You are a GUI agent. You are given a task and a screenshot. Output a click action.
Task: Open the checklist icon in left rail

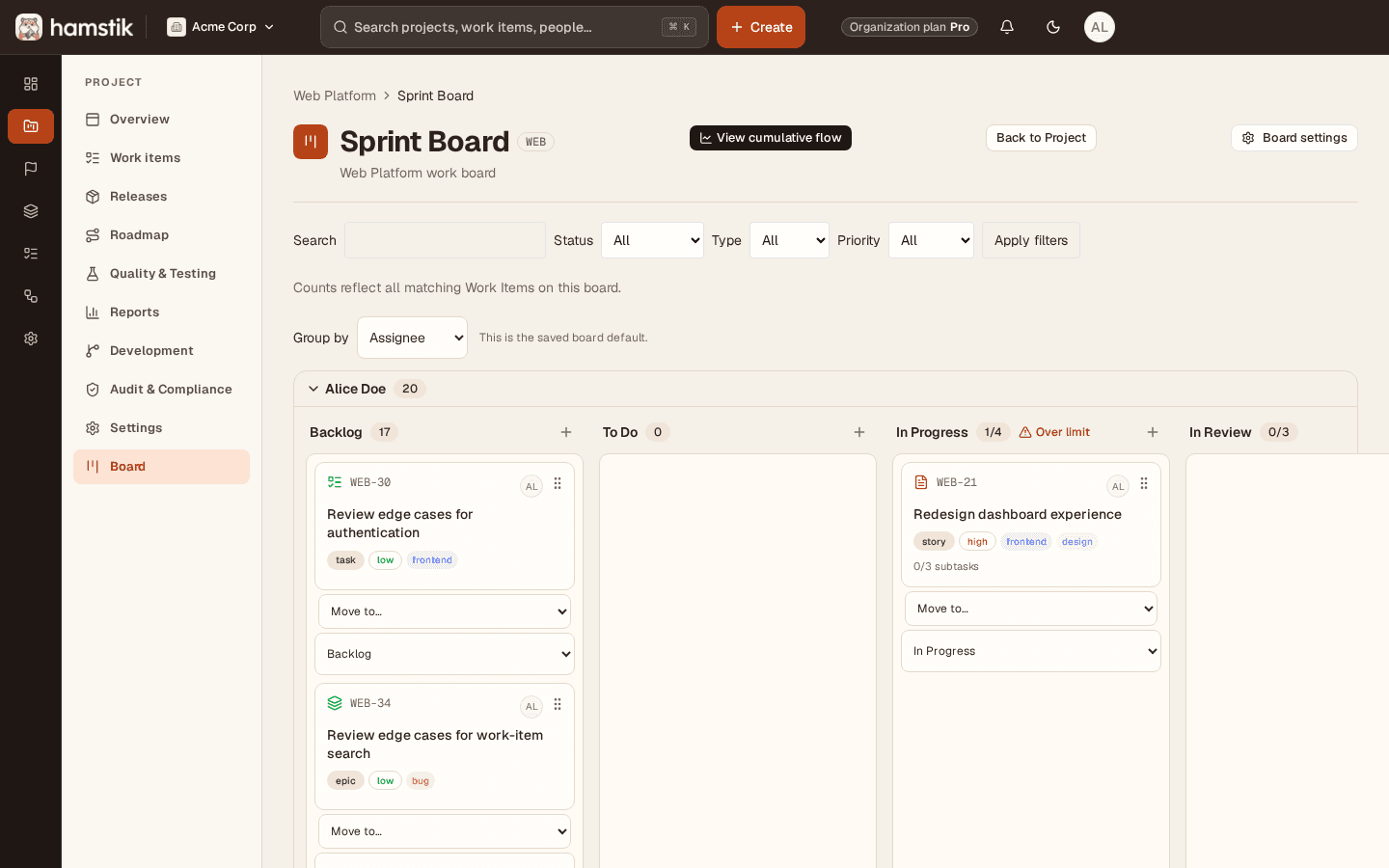31,254
